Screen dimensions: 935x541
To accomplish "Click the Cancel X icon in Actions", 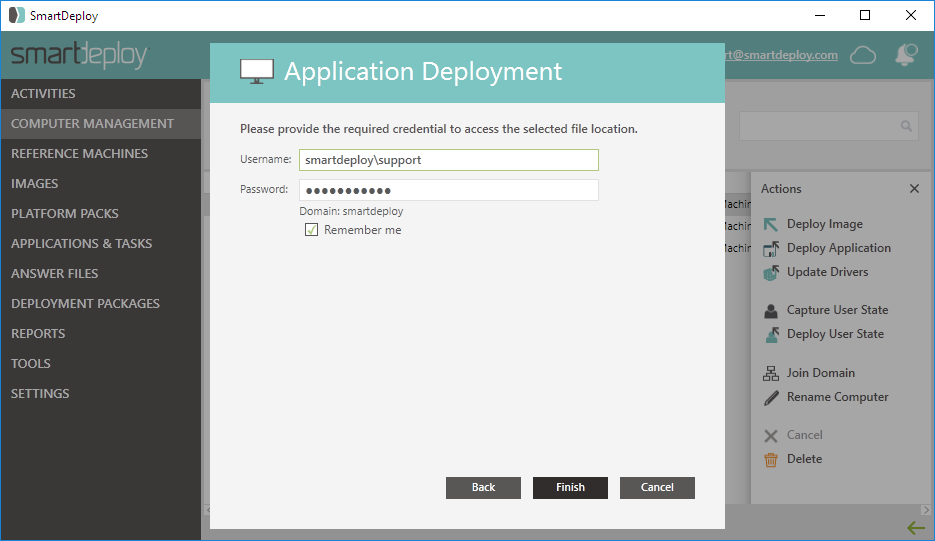I will tap(770, 436).
